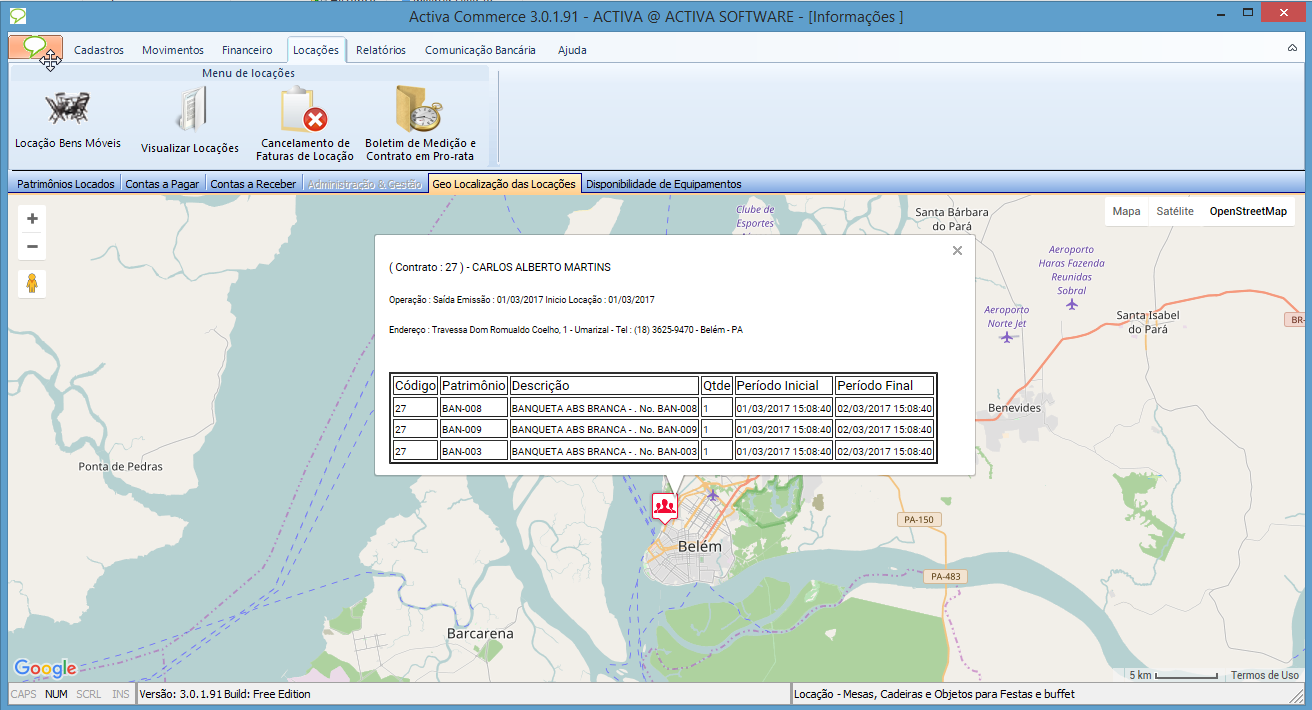Click the Activa application menu button
Image resolution: width=1312 pixels, height=710 pixels.
[35, 48]
